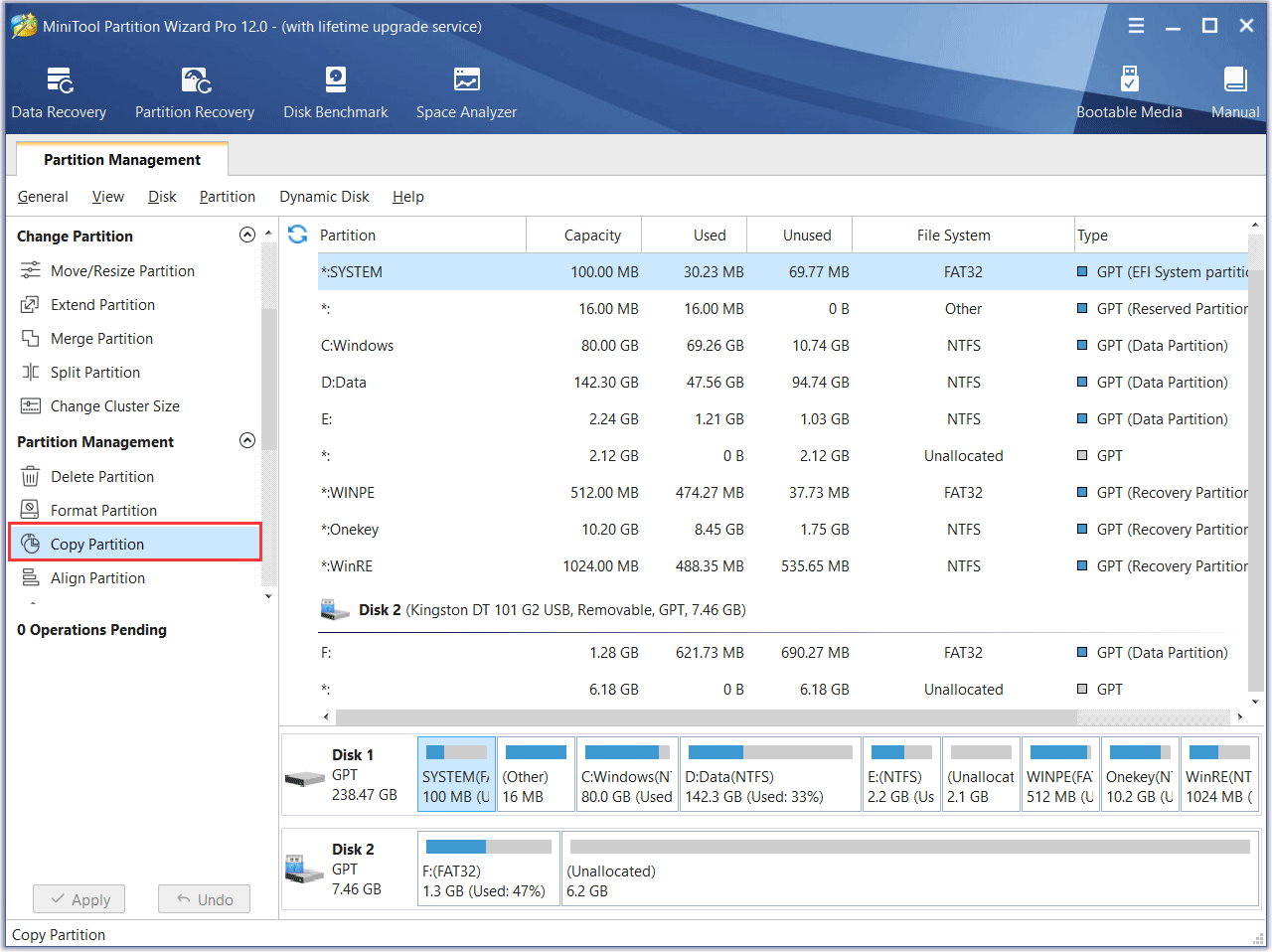Viewport: 1272px width, 952px height.
Task: Choose Merge Partition
Action: 101,338
